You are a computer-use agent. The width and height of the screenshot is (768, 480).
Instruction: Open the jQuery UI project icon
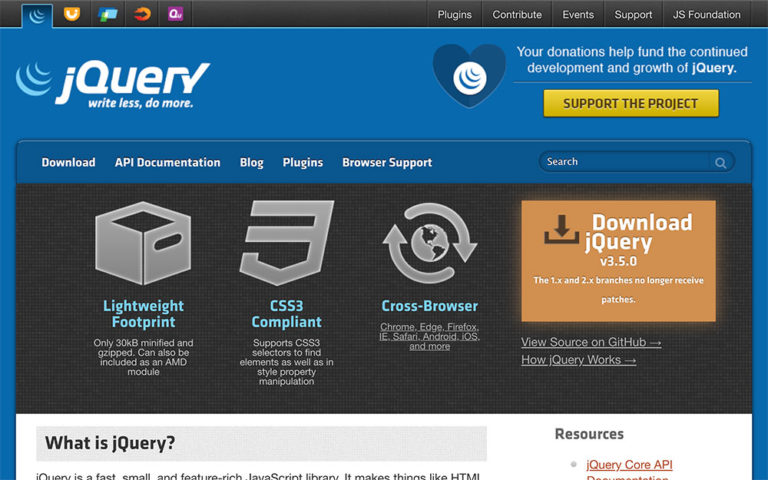[71, 14]
